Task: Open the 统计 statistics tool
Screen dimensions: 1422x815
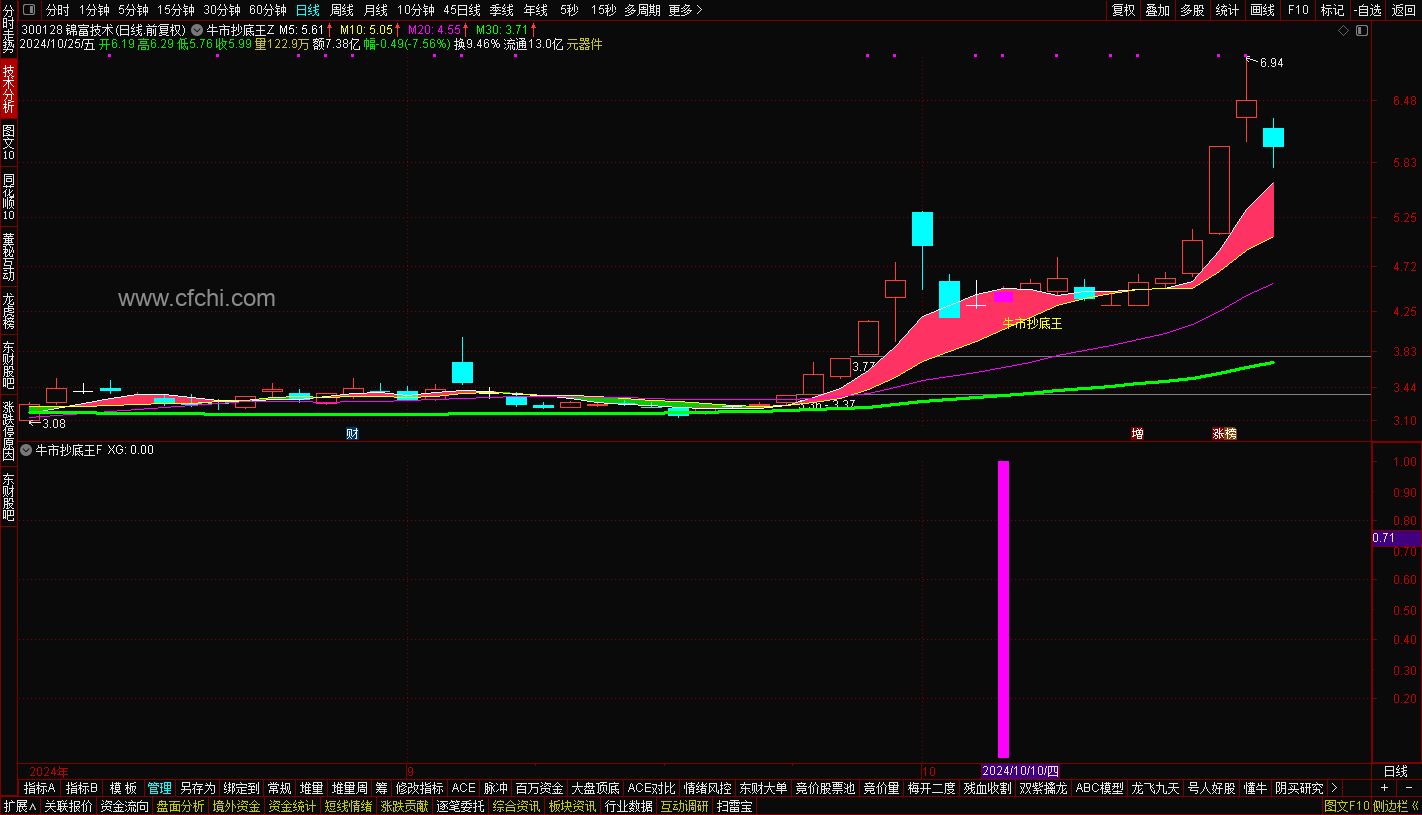Action: 1227,10
